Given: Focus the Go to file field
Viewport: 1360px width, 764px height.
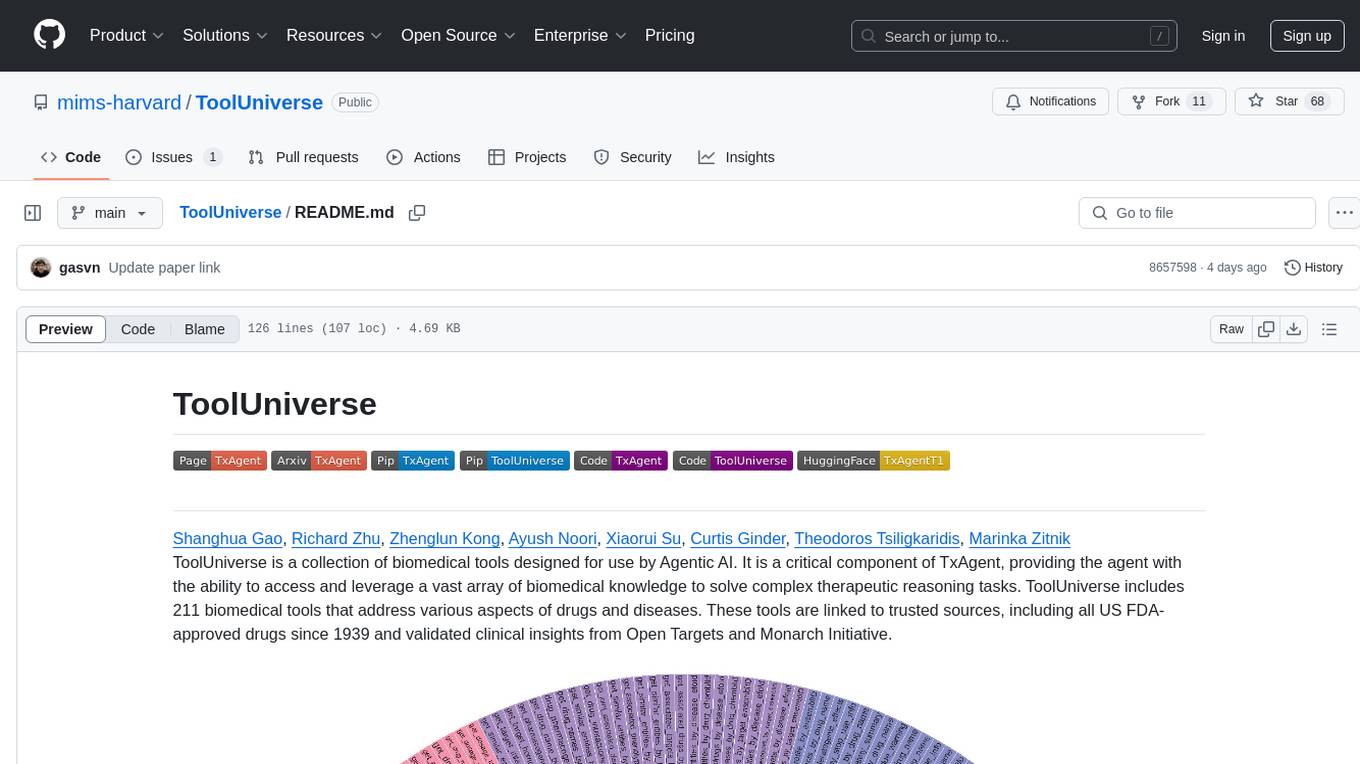Looking at the screenshot, I should pos(1197,213).
